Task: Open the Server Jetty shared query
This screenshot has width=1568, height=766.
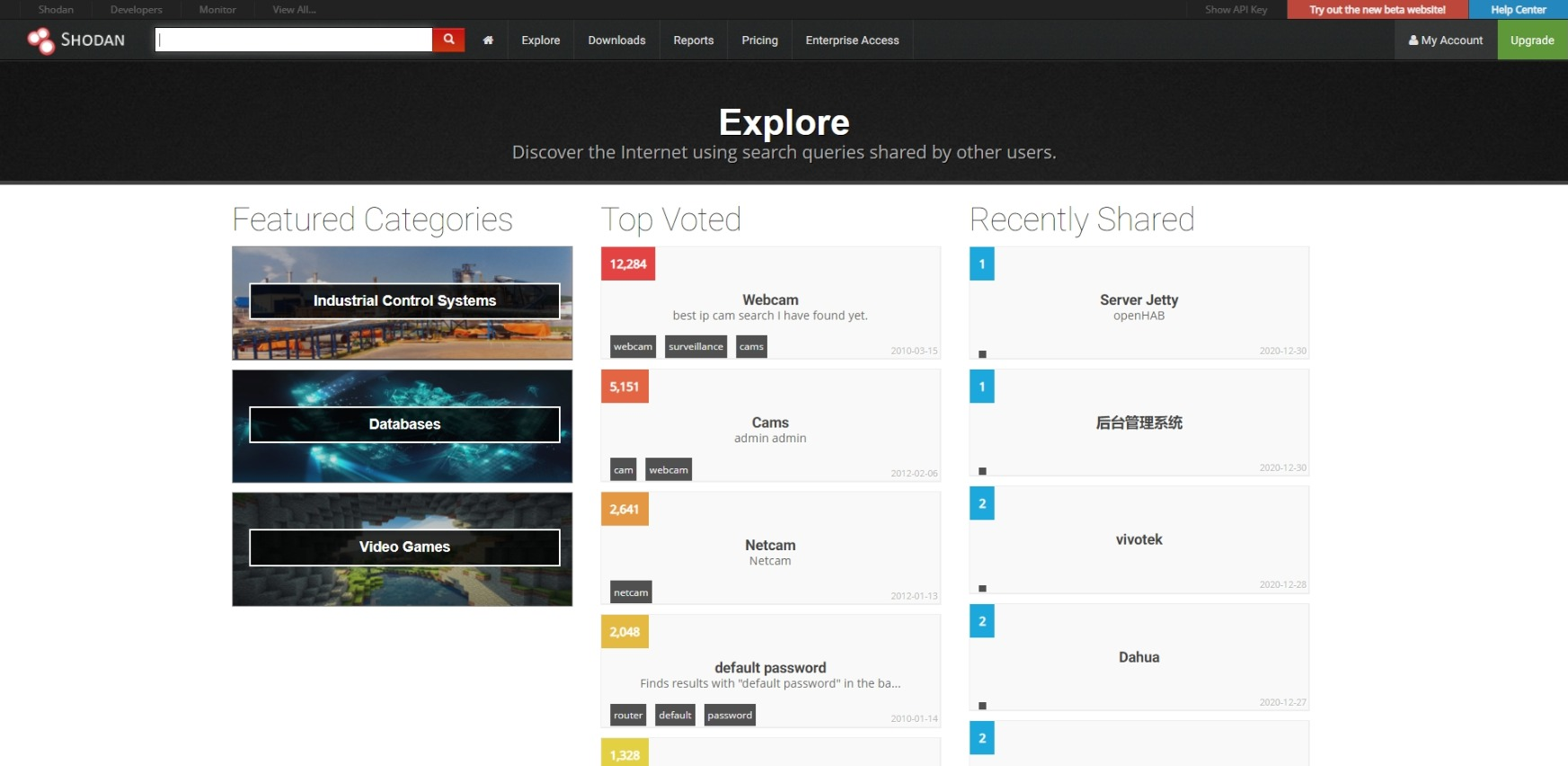Action: coord(1138,300)
